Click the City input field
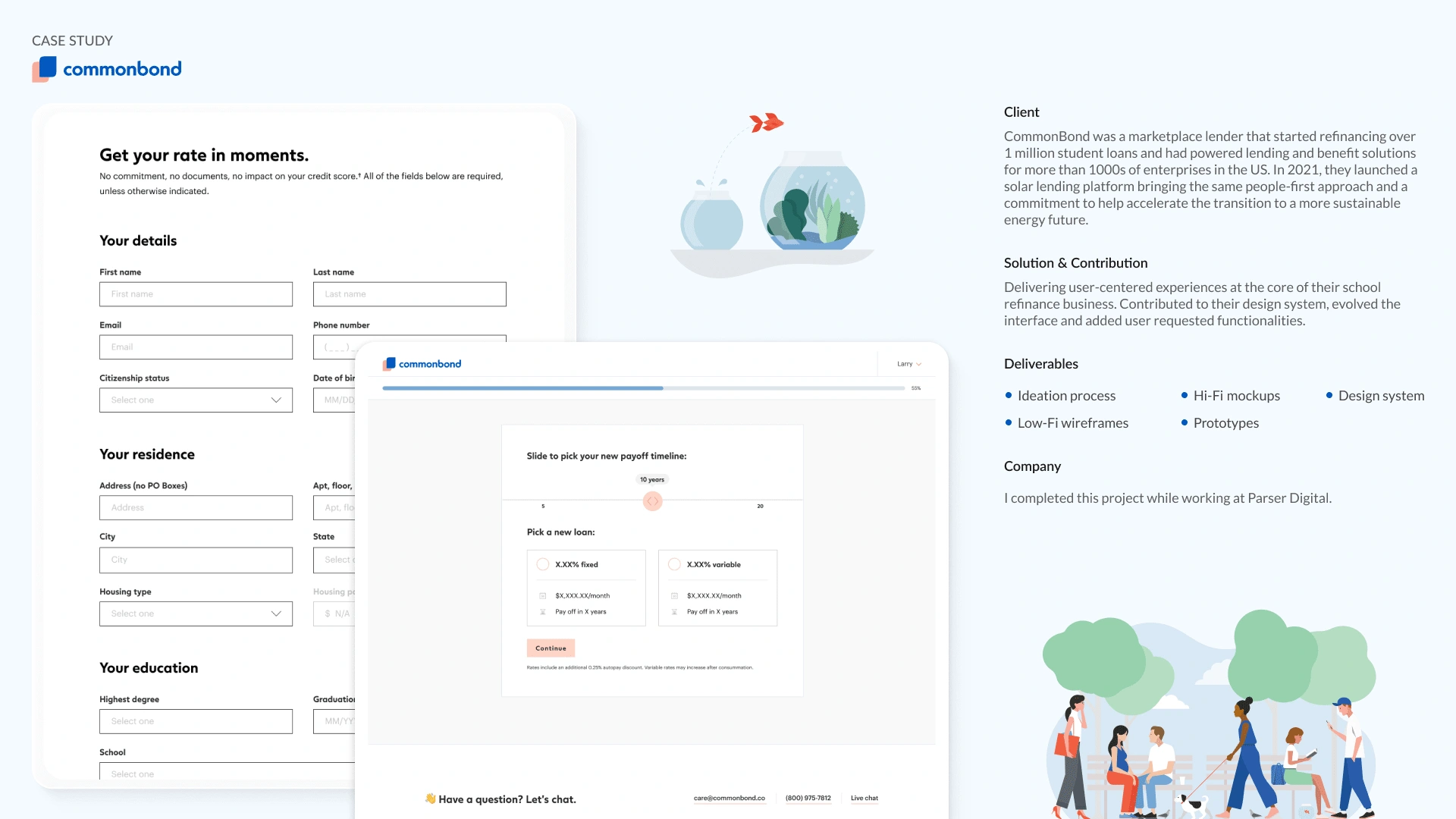 click(196, 560)
